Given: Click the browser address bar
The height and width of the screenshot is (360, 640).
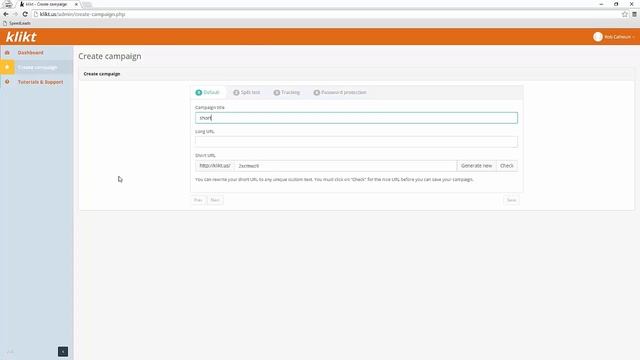Looking at the screenshot, I should point(327,14).
